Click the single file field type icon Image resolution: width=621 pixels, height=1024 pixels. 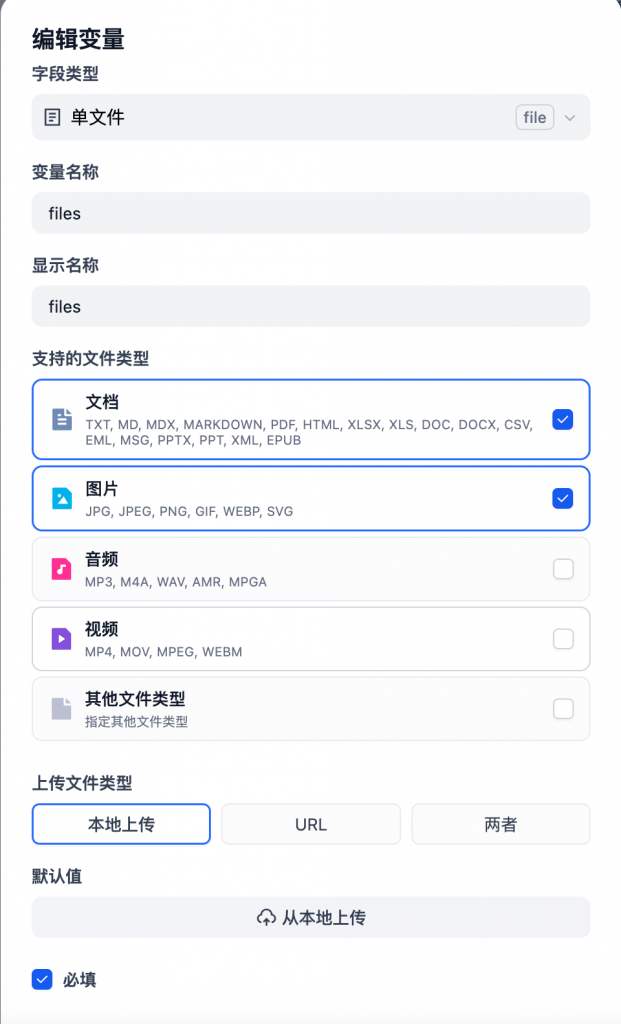pyautogui.click(x=53, y=117)
